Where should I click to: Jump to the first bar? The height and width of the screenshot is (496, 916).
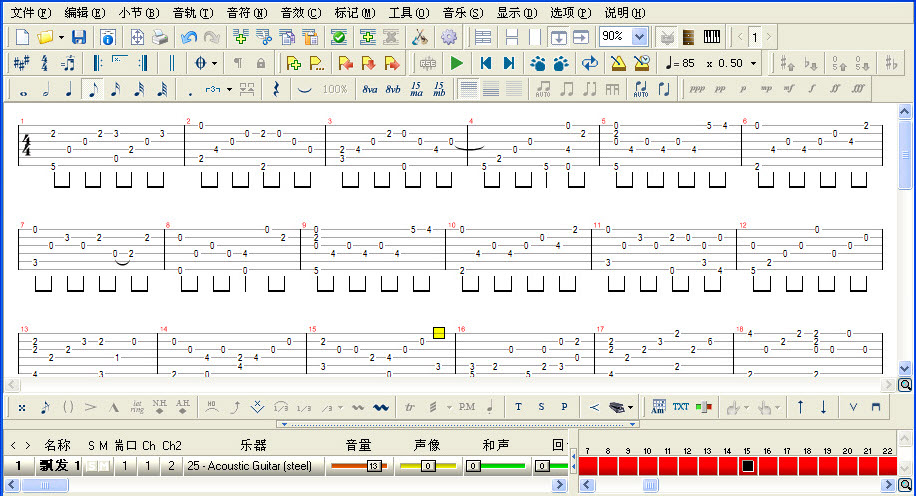pyautogui.click(x=485, y=63)
